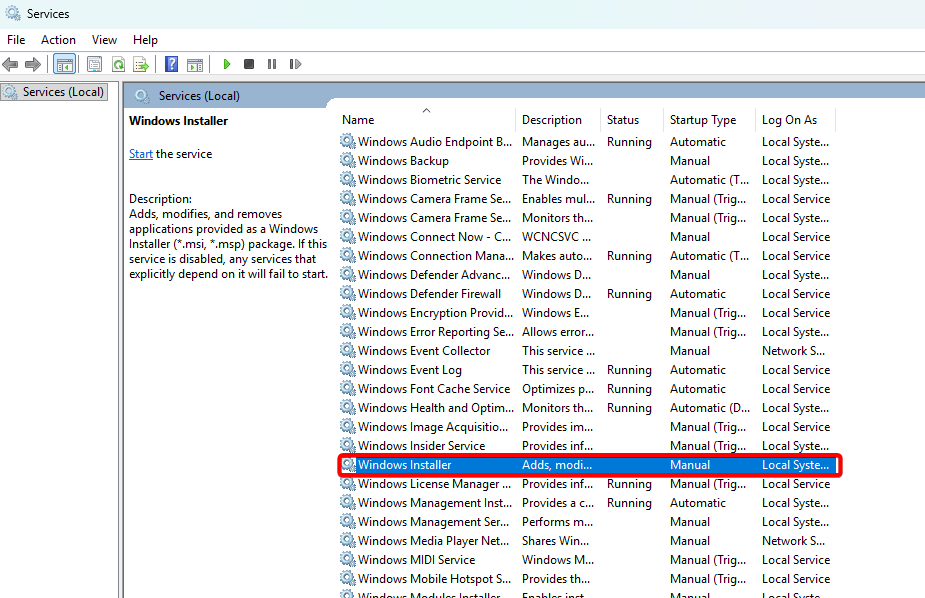Open Help via the question mark icon
The height and width of the screenshot is (598, 925).
point(171,64)
